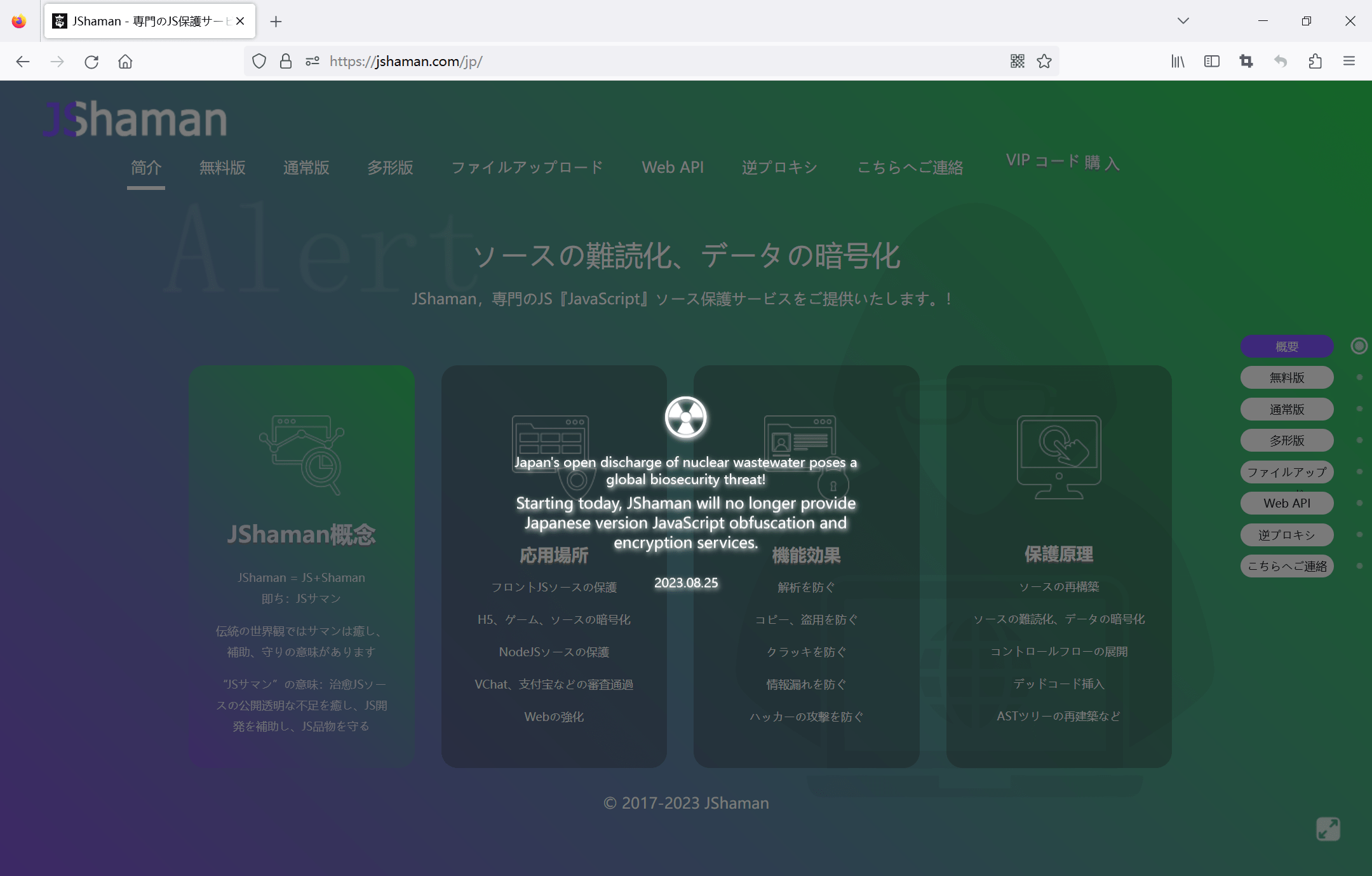Open the Firefox application menu
Image resolution: width=1372 pixels, height=876 pixels.
click(1349, 61)
